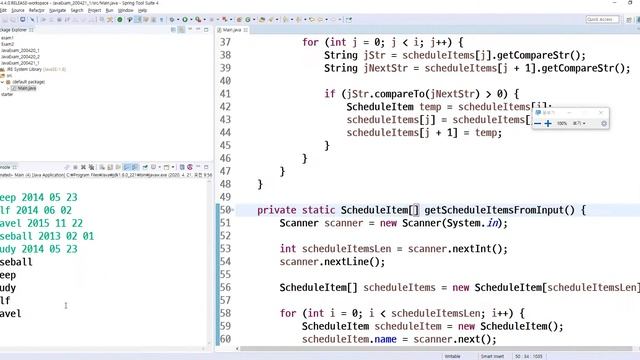The height and width of the screenshot is (360, 640).
Task: Remove all terminated launches in Console
Action: 91,167
